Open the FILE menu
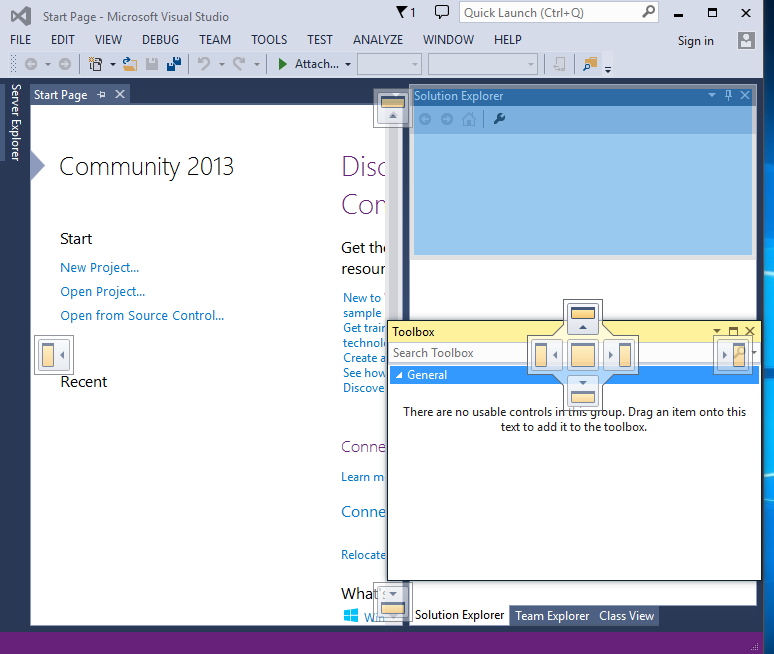The height and width of the screenshot is (654, 774). [x=21, y=39]
